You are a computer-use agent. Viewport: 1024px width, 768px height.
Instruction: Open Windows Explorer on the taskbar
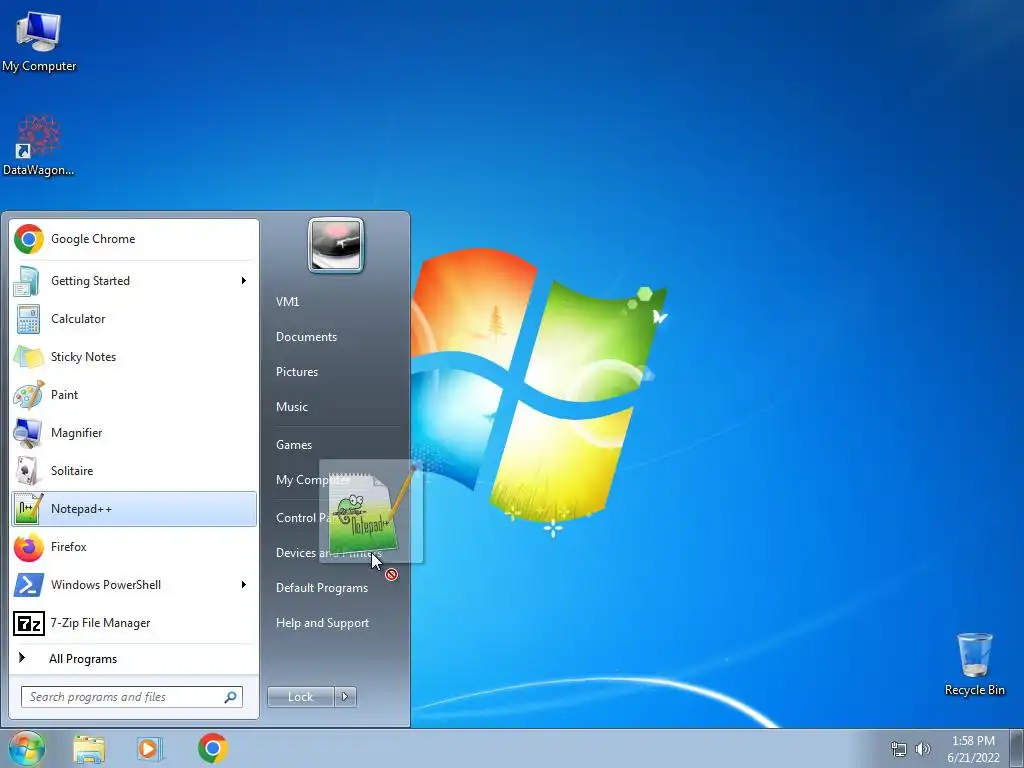(x=89, y=748)
